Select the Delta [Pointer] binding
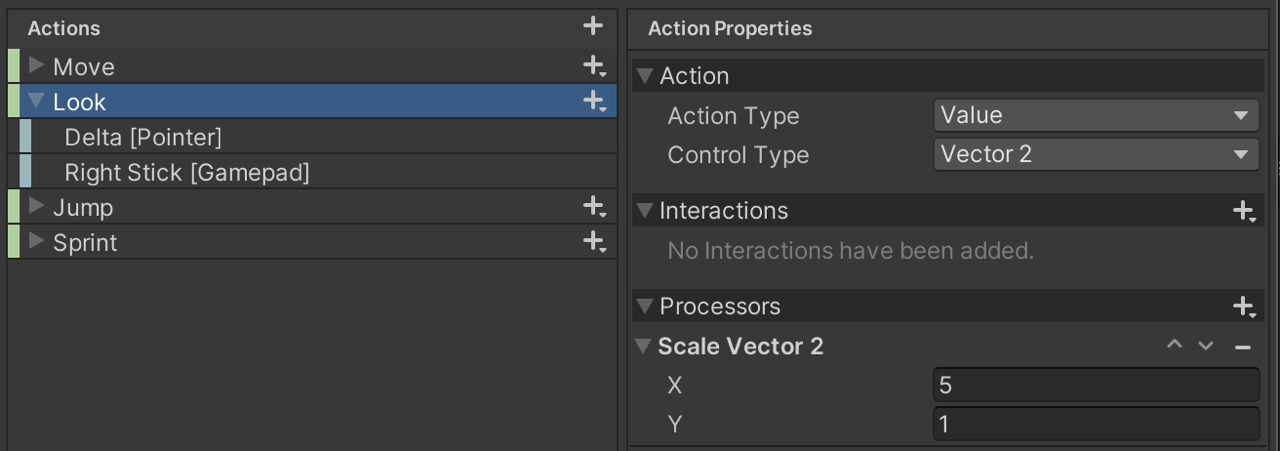Screen dimensions: 1280x451 [x=143, y=137]
